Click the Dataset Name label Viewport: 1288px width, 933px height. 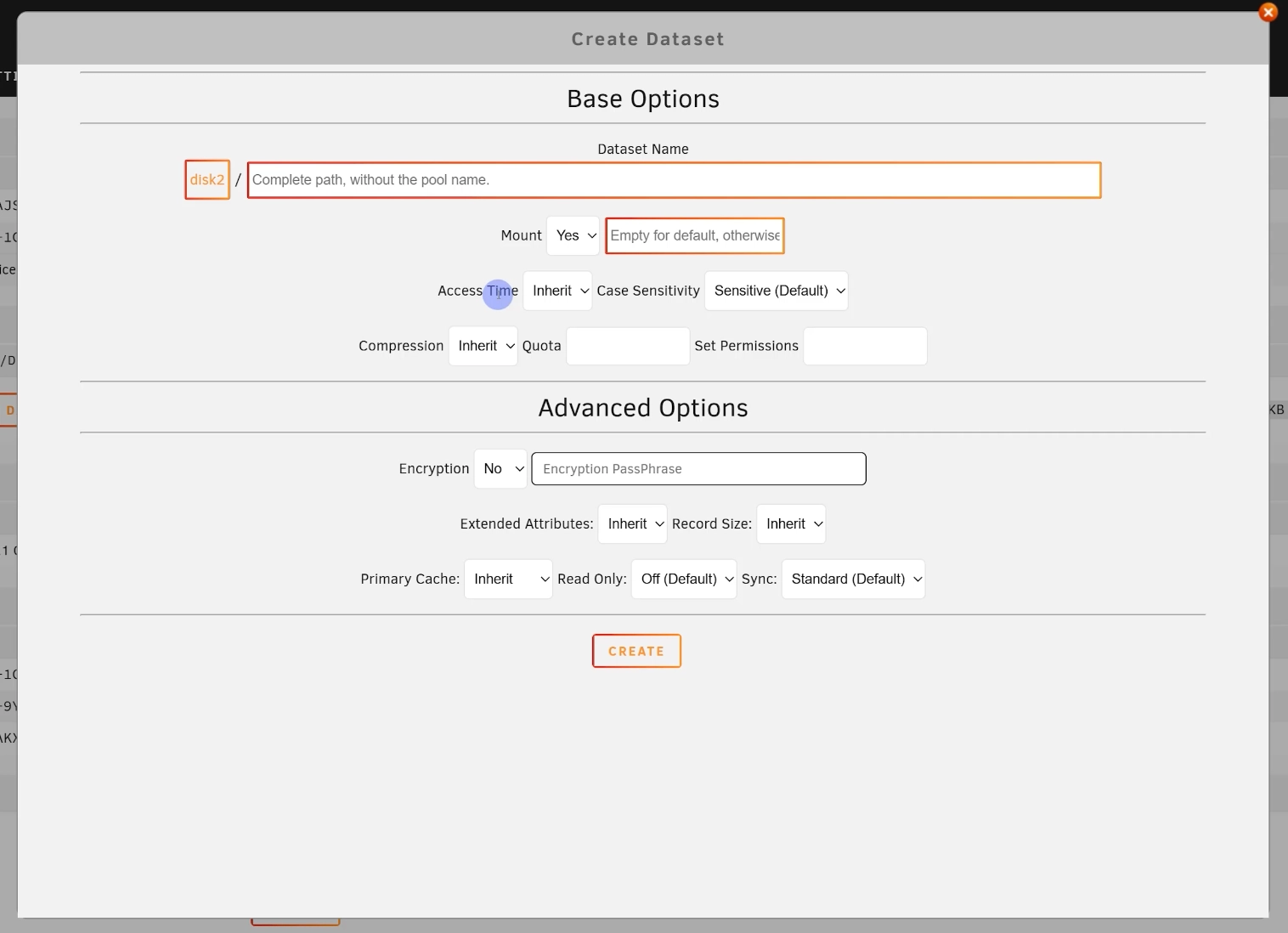[x=643, y=149]
